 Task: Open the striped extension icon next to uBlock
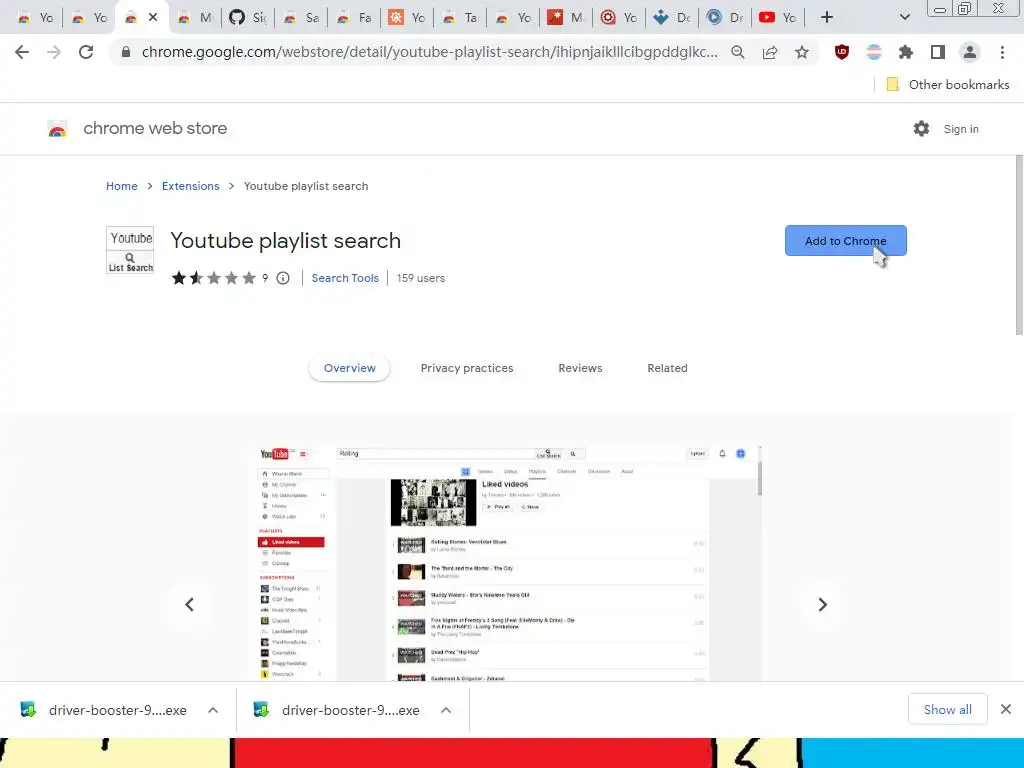tap(874, 52)
